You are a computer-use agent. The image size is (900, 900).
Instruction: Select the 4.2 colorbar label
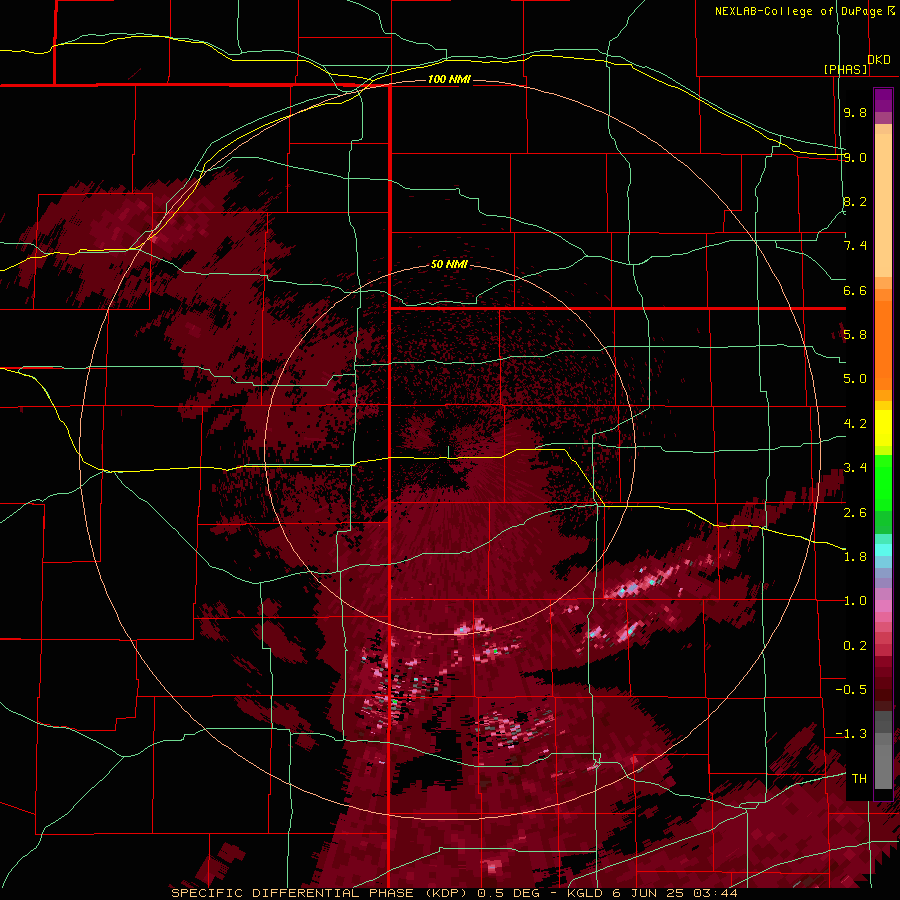855,424
